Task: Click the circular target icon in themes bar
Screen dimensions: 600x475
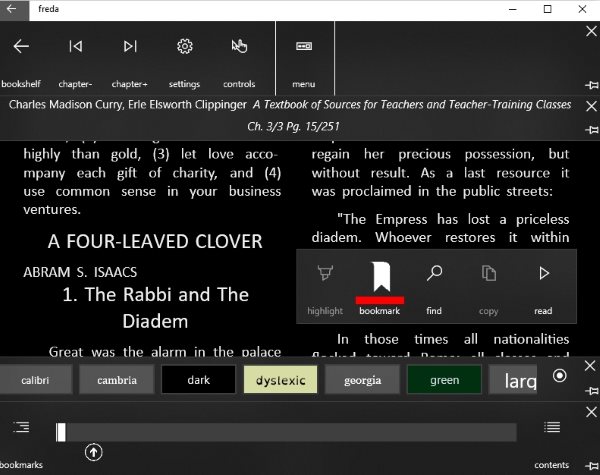Action: coord(559,375)
